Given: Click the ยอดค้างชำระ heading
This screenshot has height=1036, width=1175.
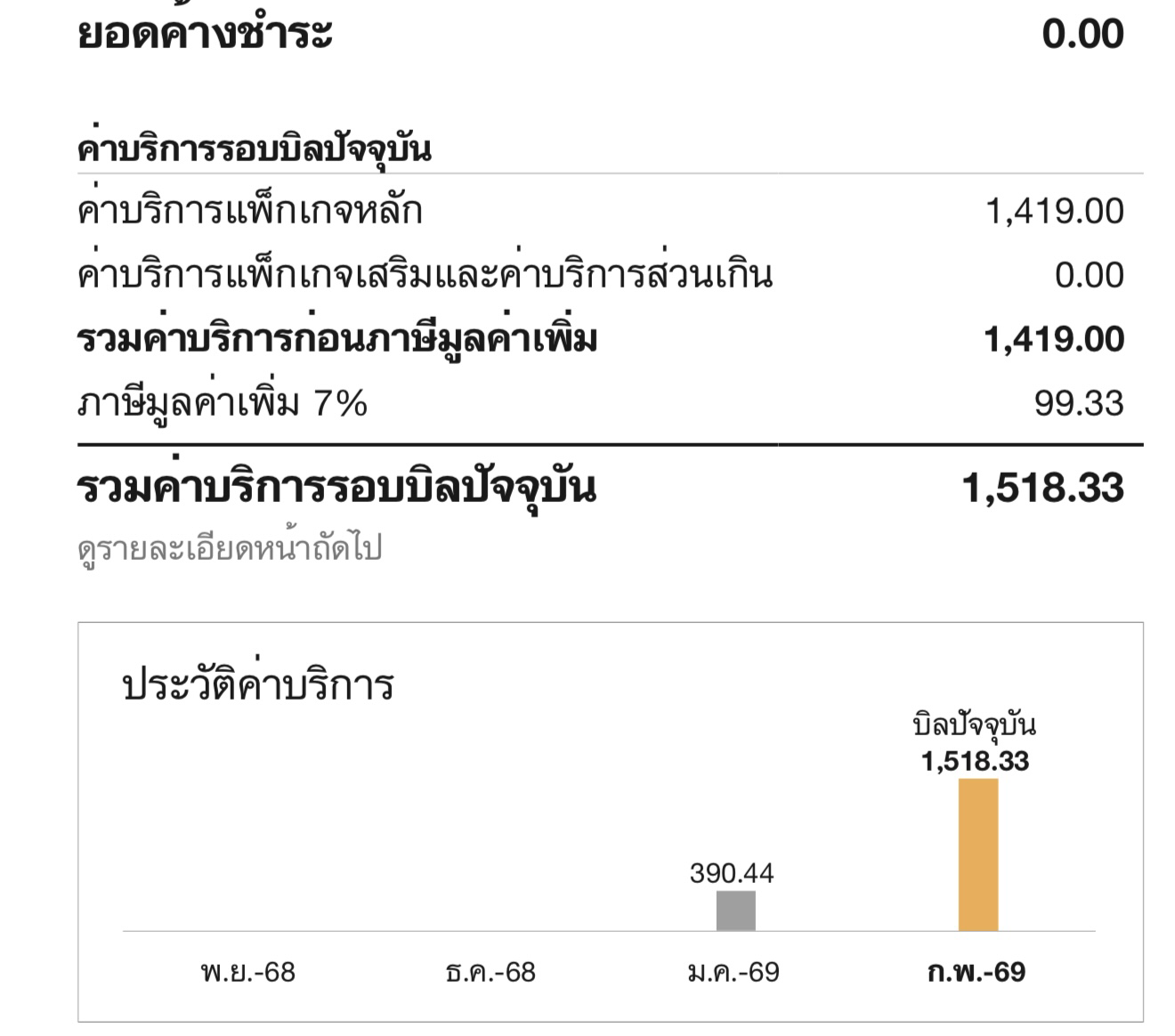Looking at the screenshot, I should [206, 34].
